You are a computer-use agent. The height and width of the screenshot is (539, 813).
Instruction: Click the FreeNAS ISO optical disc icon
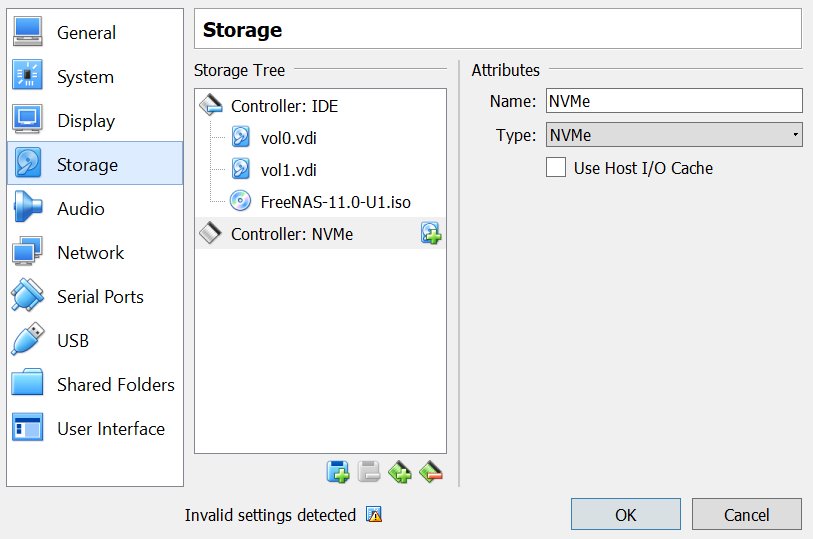(241, 201)
